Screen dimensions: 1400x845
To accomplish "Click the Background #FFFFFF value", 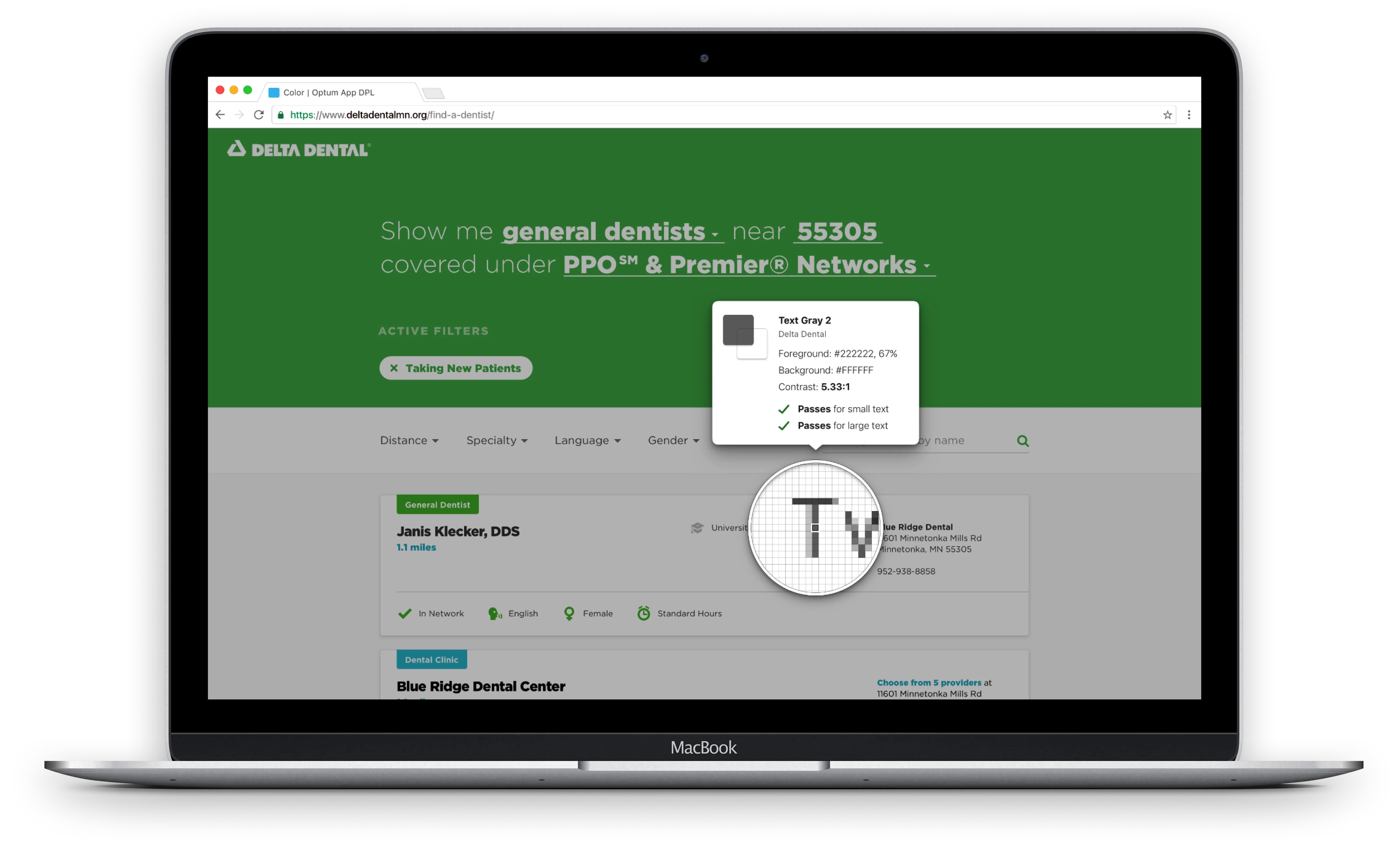I will pyautogui.click(x=854, y=370).
